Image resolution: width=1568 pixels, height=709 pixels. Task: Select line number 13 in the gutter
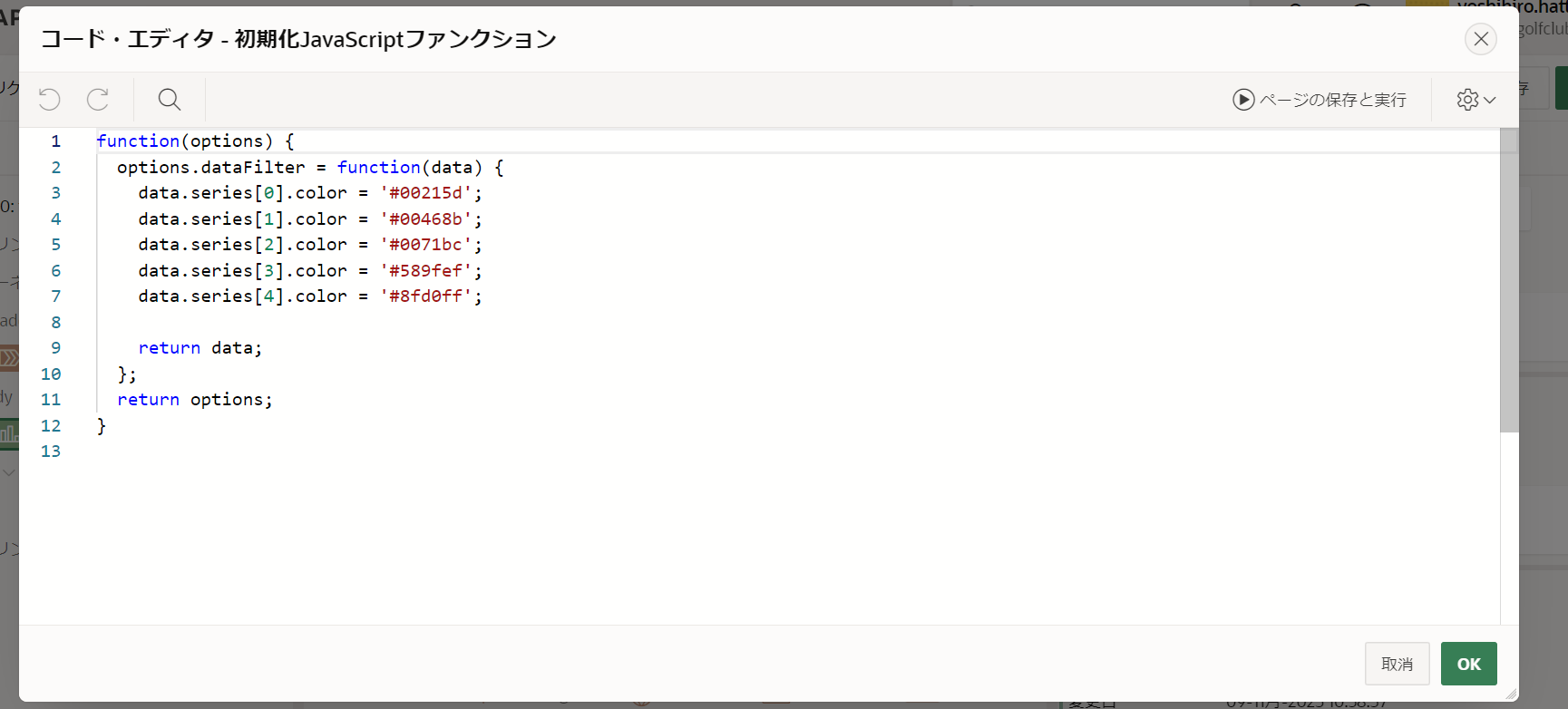(x=51, y=452)
